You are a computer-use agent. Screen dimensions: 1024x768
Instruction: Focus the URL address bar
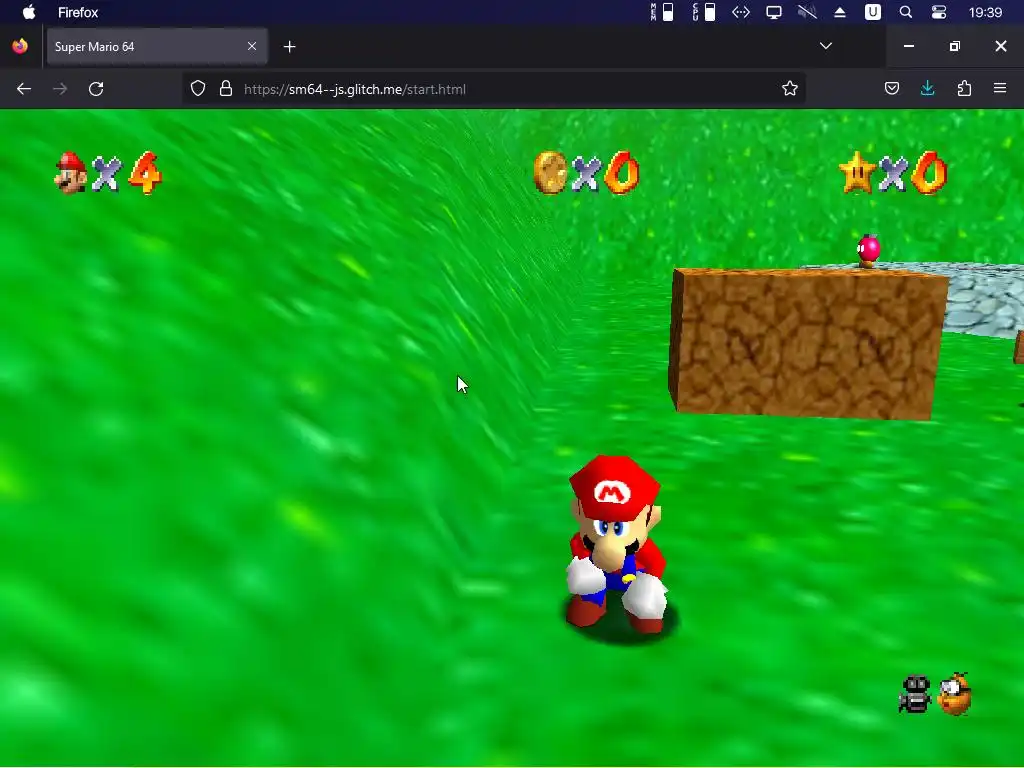494,89
